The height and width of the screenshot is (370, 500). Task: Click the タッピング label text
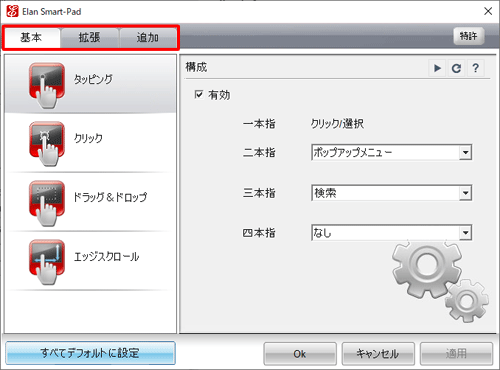point(93,79)
